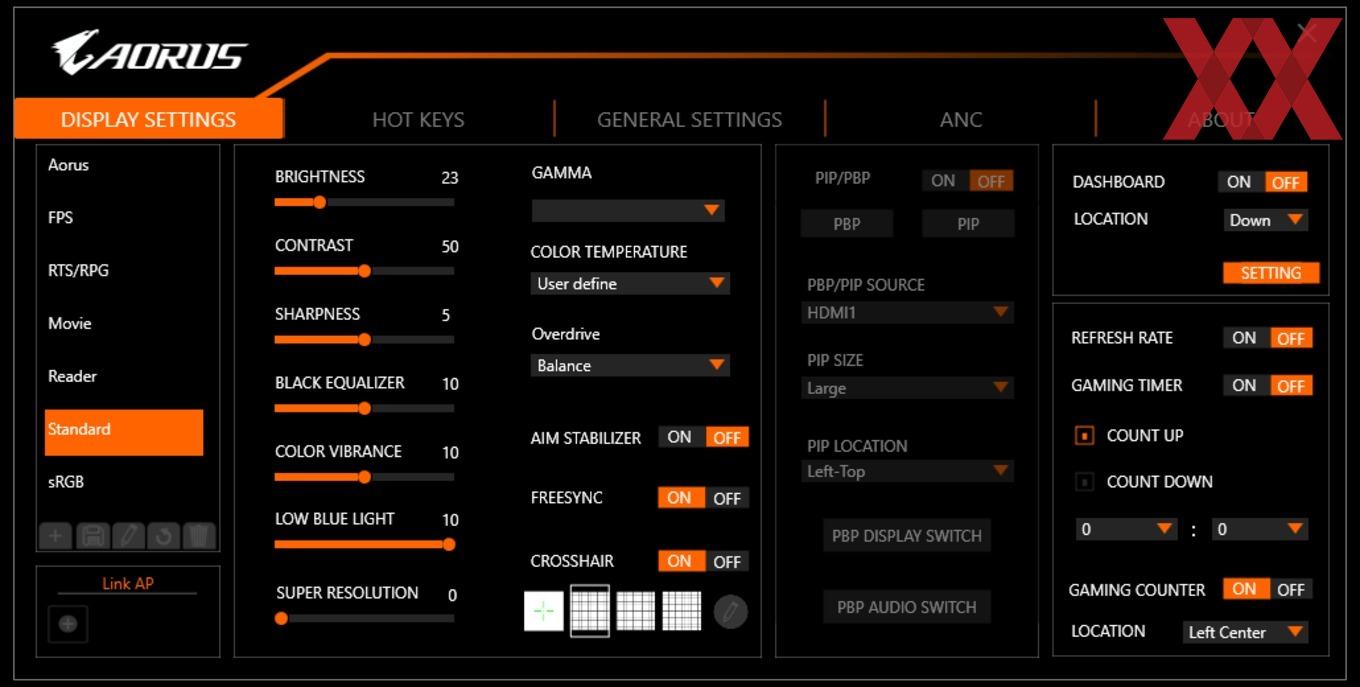
Task: Choose the green cross crosshair preset
Action: pyautogui.click(x=544, y=611)
